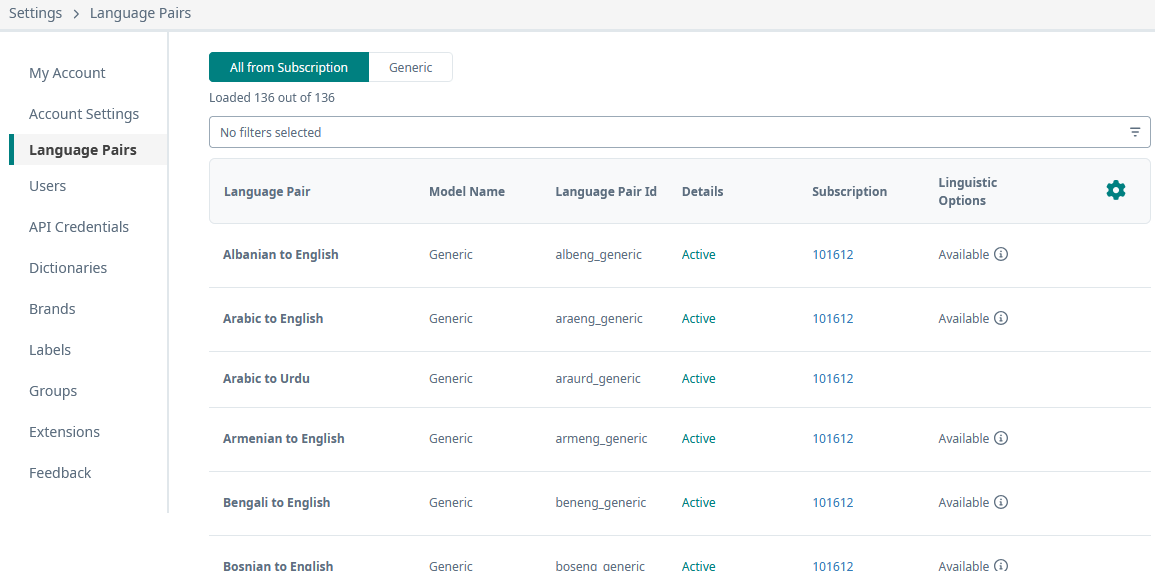
Task: Open Labels section in sidebar
Action: tap(50, 350)
